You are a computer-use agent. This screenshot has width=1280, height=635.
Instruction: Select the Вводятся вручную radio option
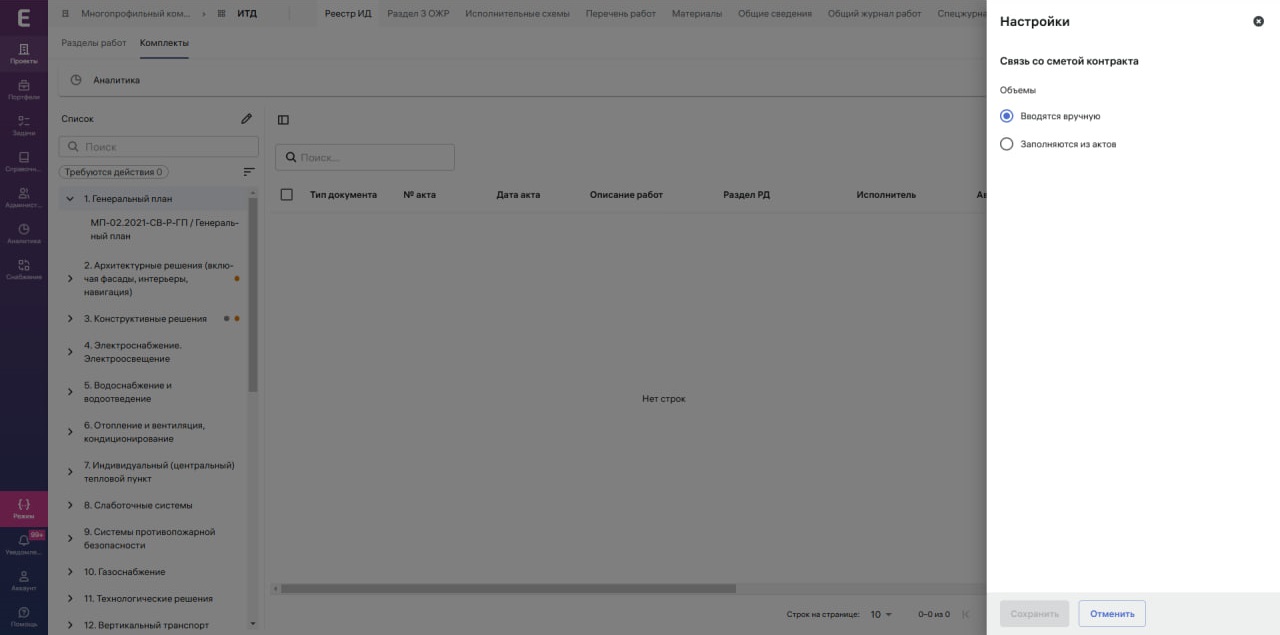pos(1007,116)
